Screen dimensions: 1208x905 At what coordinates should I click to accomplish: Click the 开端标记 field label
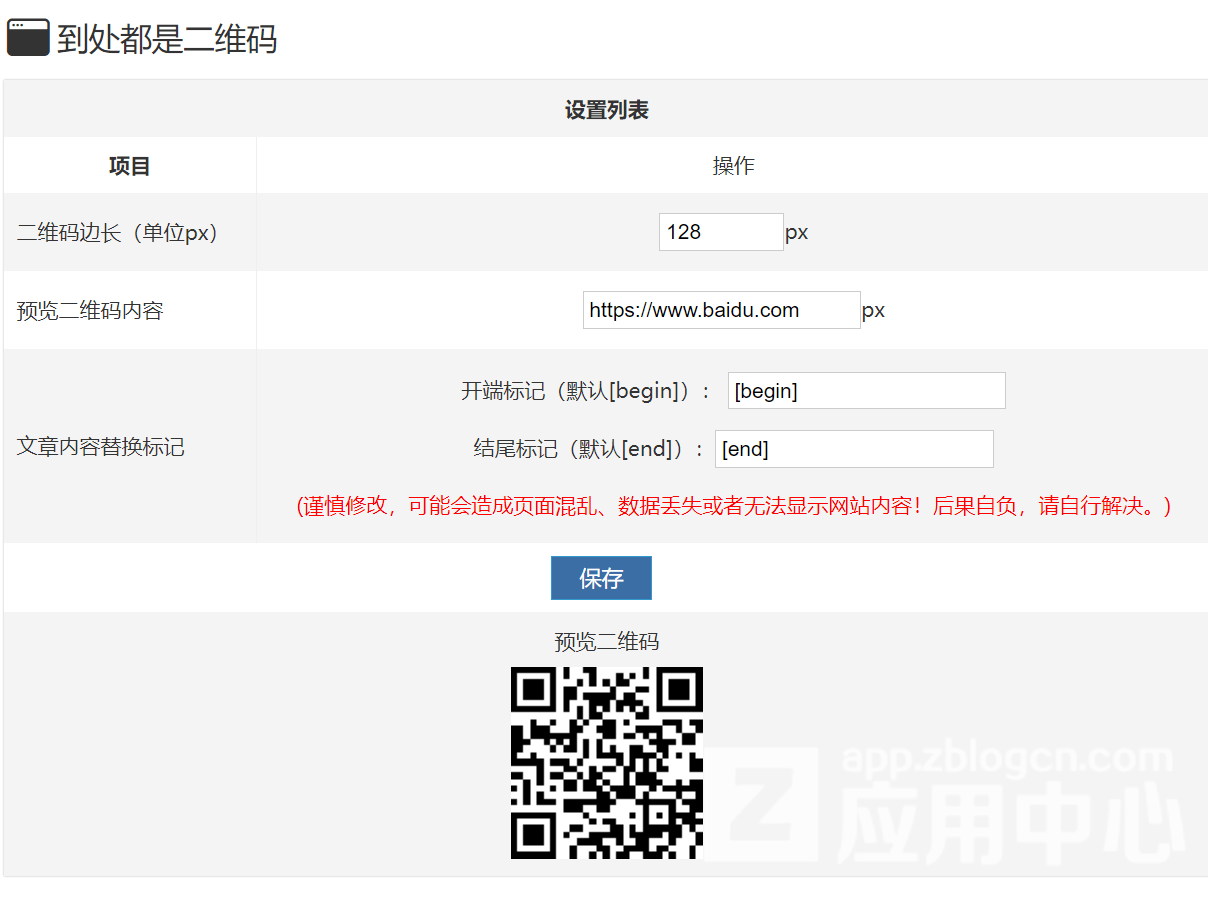coord(585,391)
